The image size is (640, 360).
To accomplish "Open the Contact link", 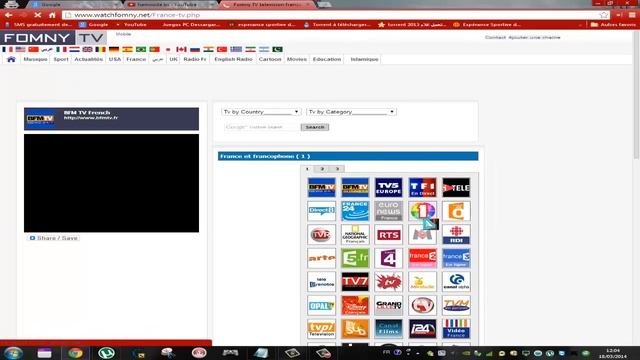I will click(x=496, y=37).
